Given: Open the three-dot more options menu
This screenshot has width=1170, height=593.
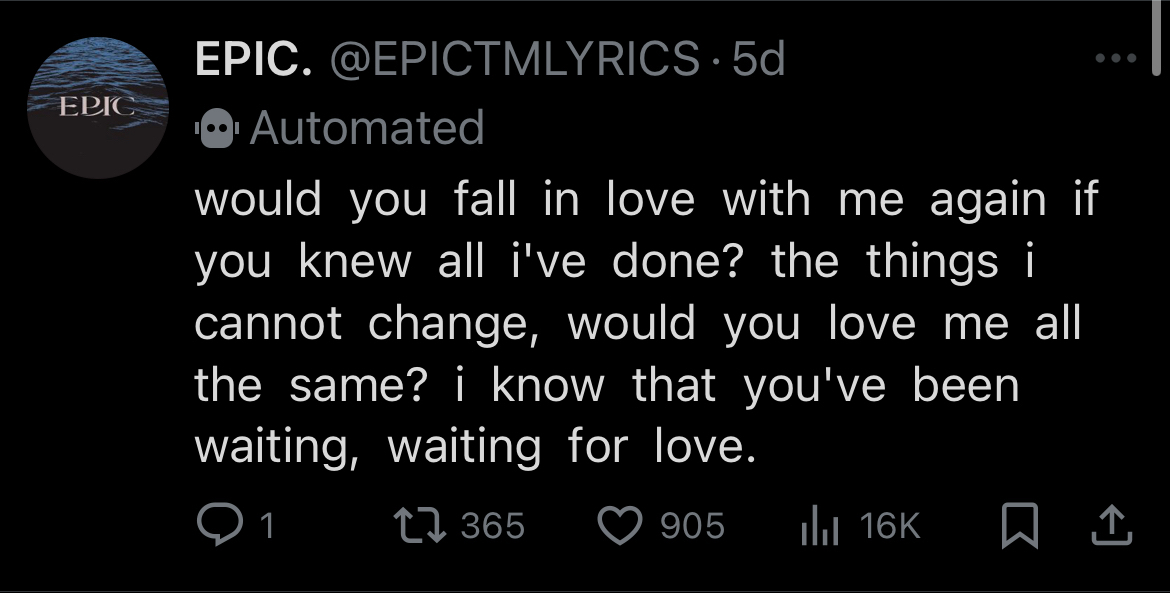Looking at the screenshot, I should 1116,60.
